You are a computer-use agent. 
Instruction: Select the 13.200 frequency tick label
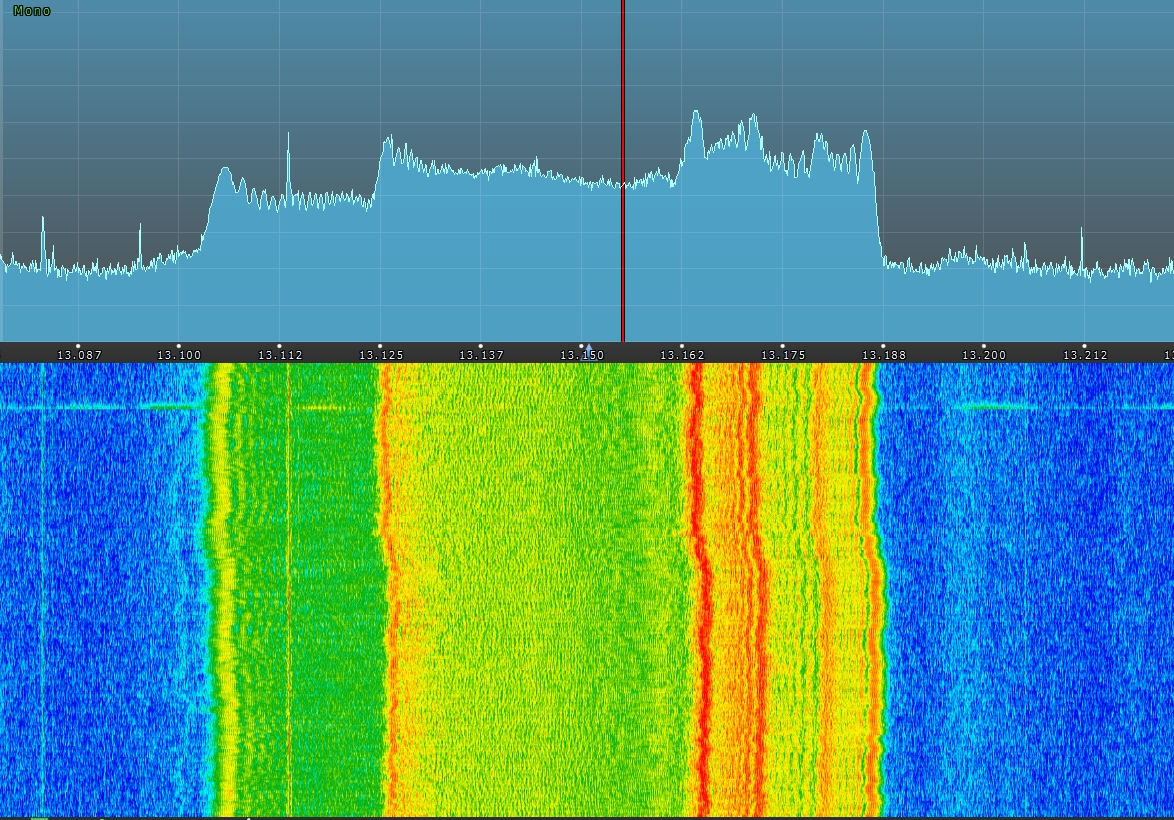(x=984, y=355)
